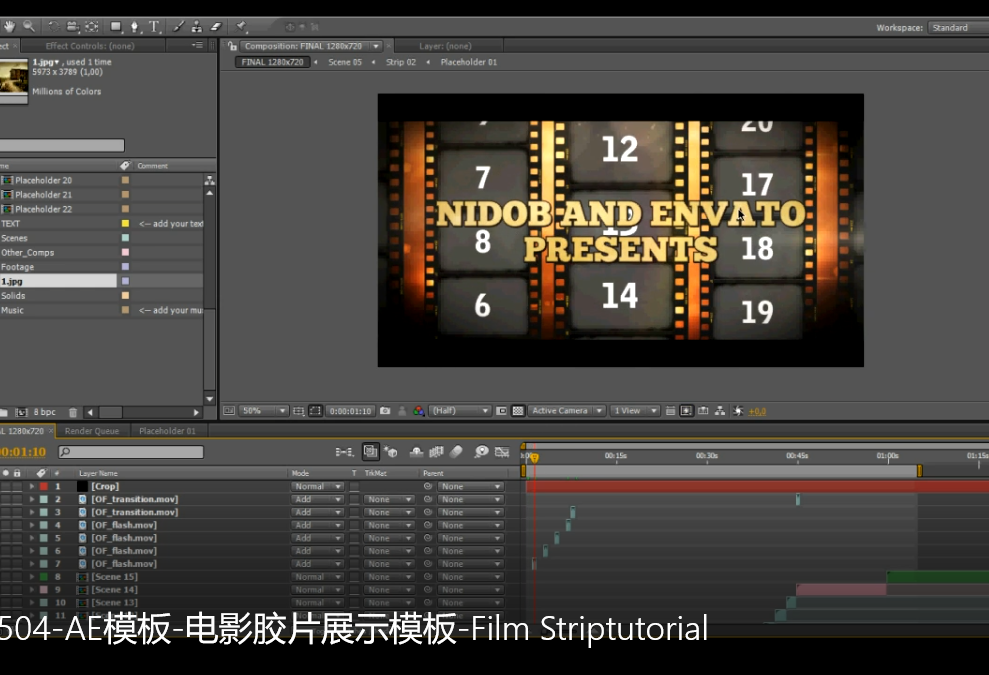The width and height of the screenshot is (989, 675).
Task: Click the pink label swatch for Other_Comps
Action: [x=126, y=252]
